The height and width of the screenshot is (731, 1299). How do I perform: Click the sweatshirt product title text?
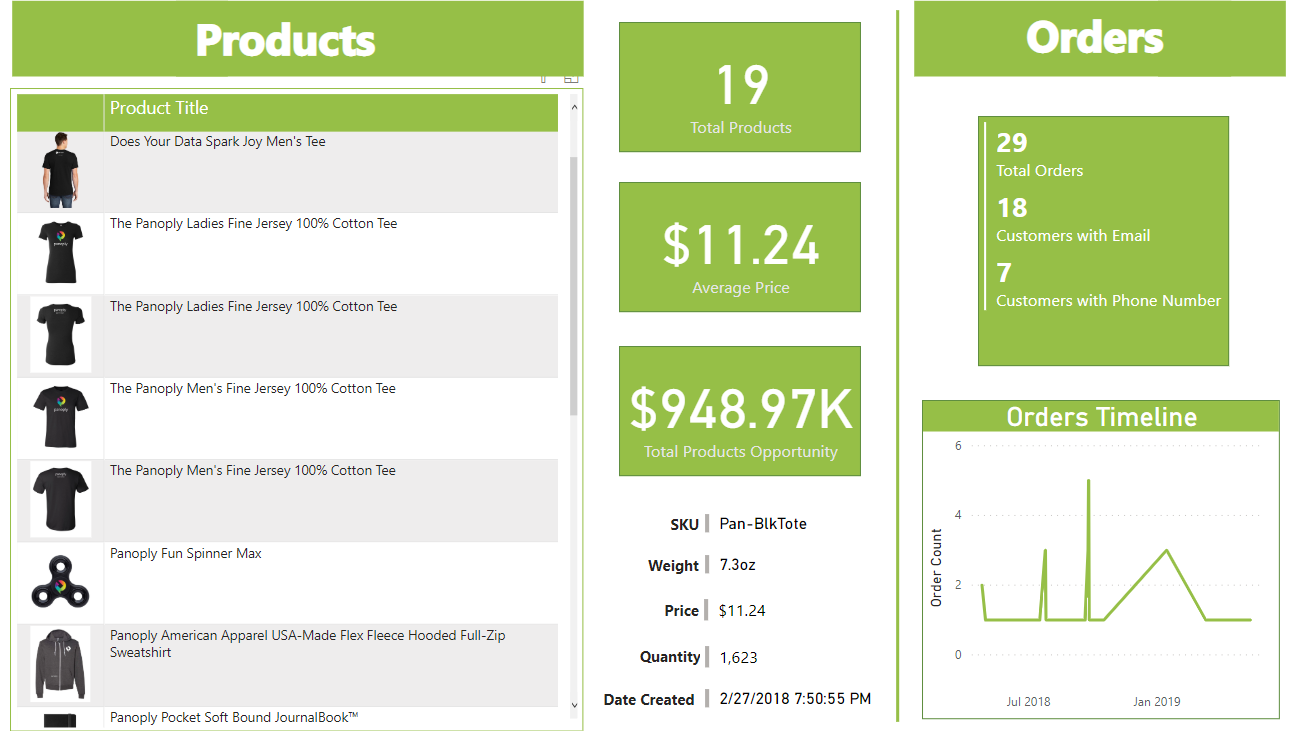[x=307, y=643]
